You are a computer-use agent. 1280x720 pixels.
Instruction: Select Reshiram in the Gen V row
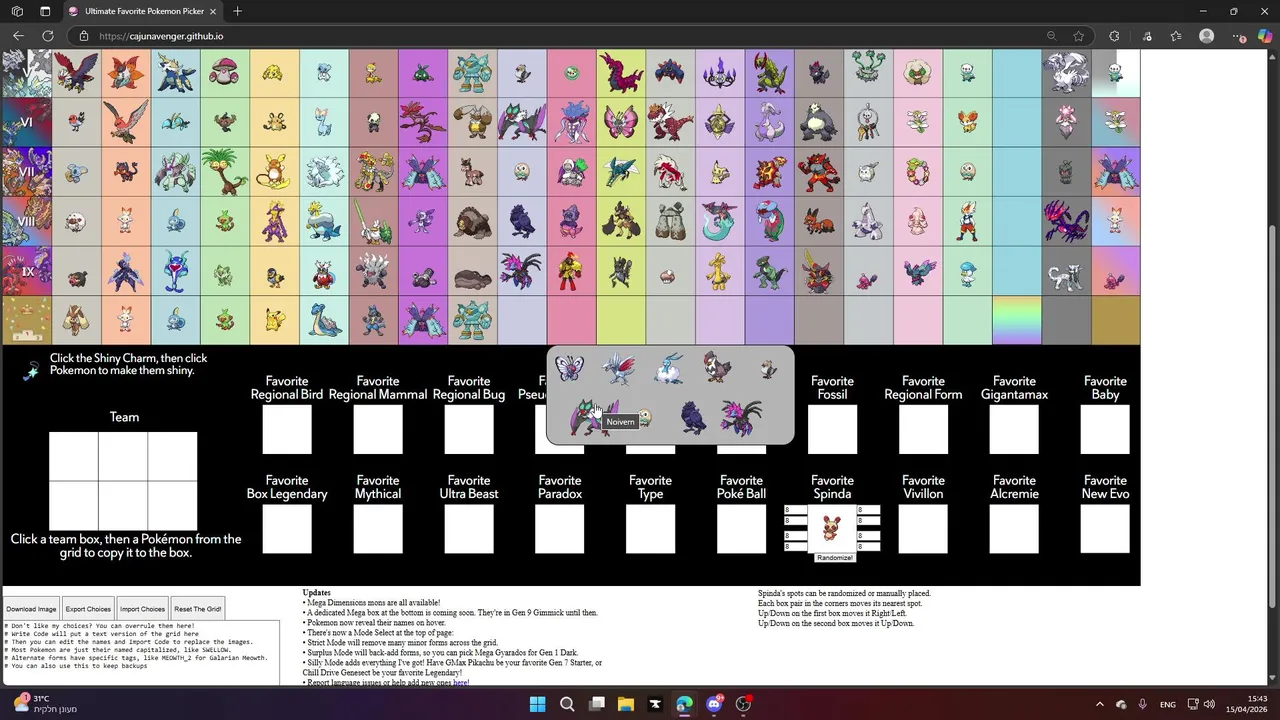coord(1066,73)
